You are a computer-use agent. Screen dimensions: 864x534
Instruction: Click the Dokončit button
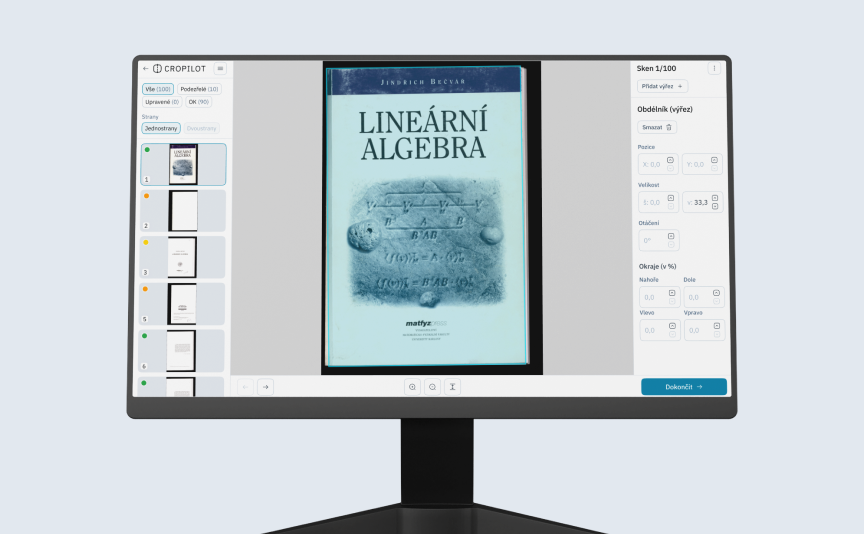[684, 387]
